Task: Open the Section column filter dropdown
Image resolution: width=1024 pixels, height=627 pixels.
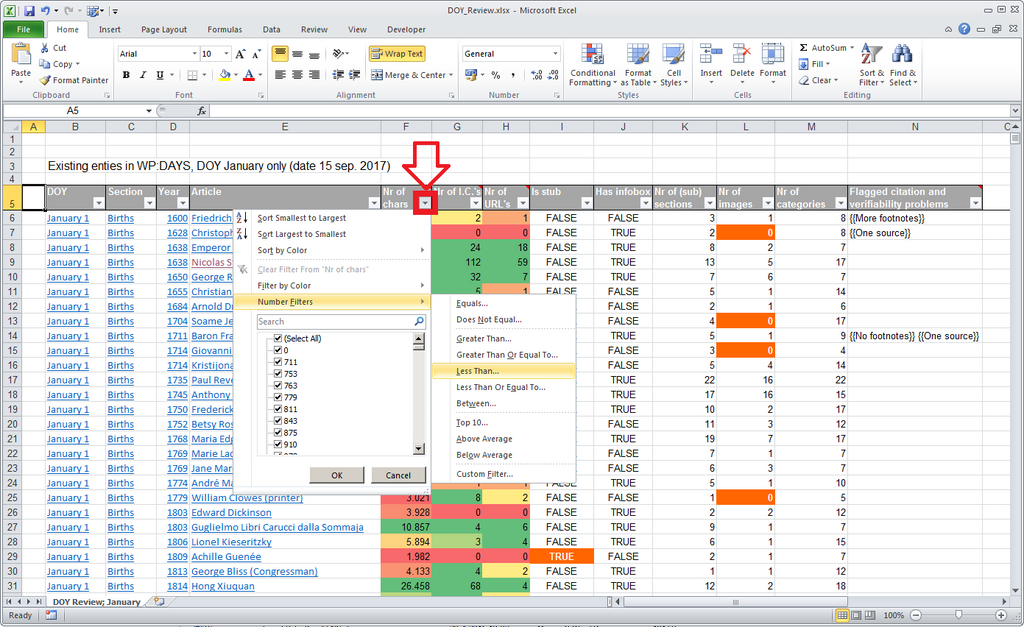Action: 149,203
